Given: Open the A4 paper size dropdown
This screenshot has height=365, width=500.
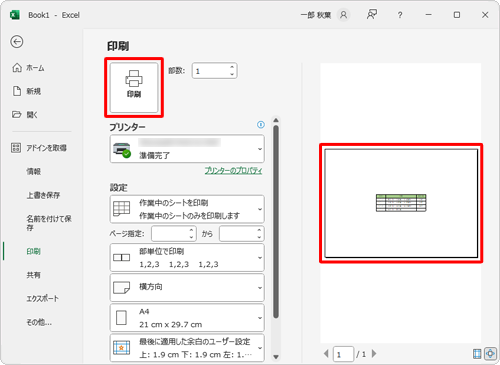Looking at the screenshot, I should 187,318.
